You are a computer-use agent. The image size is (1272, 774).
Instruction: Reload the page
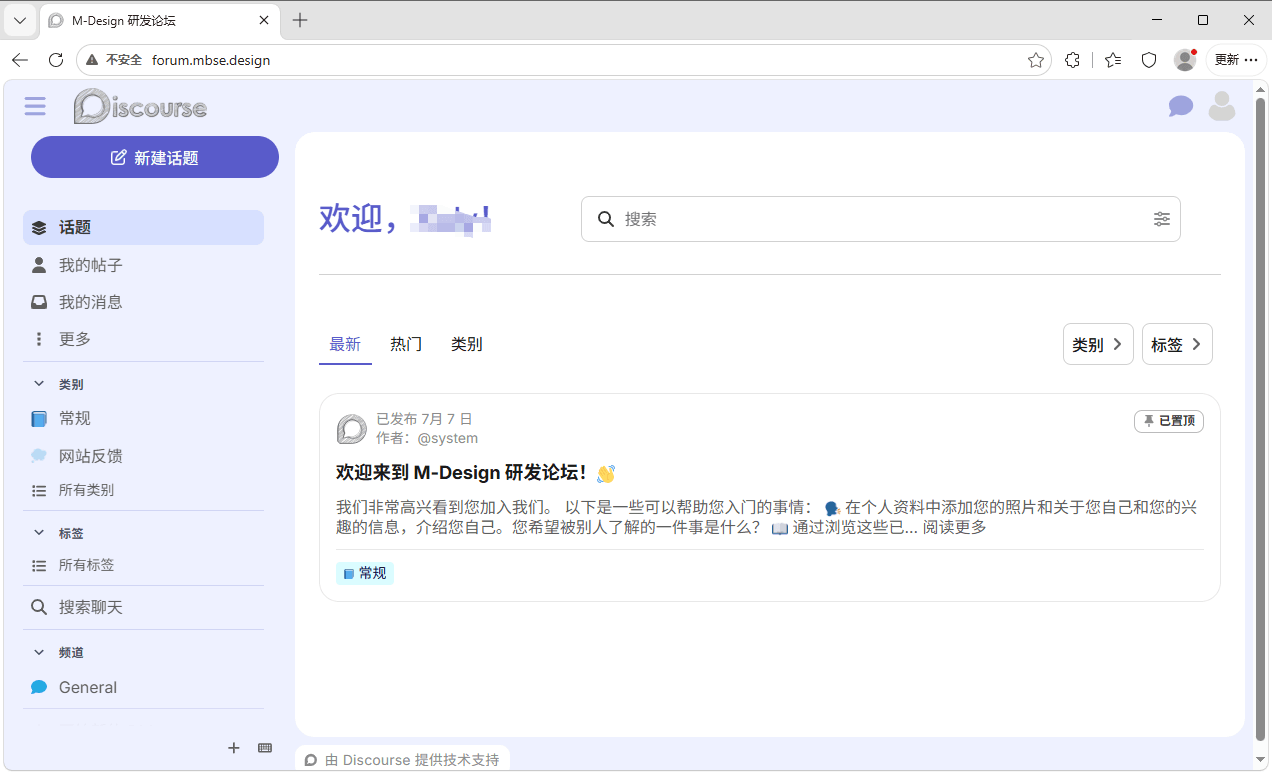click(x=56, y=60)
